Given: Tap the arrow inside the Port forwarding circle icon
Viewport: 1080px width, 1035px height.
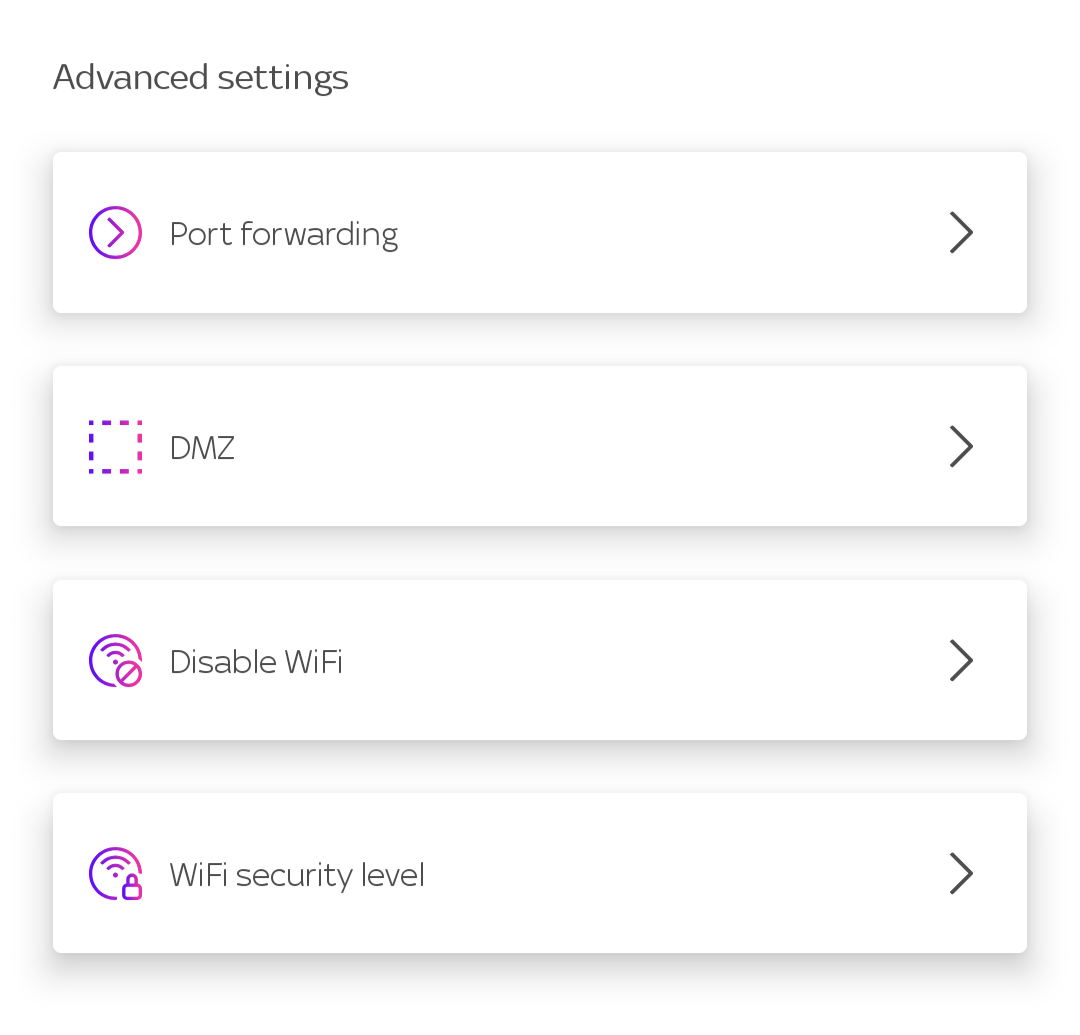Looking at the screenshot, I should coord(116,233).
